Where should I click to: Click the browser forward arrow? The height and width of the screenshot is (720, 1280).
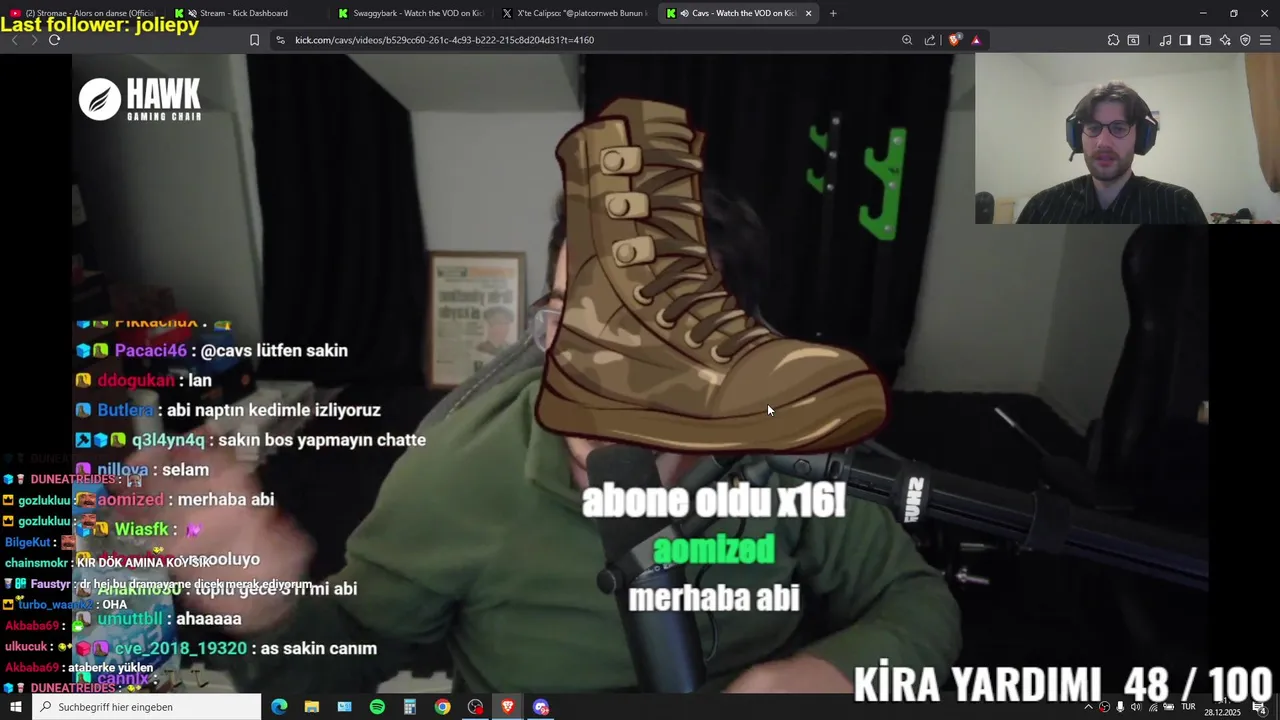click(33, 40)
